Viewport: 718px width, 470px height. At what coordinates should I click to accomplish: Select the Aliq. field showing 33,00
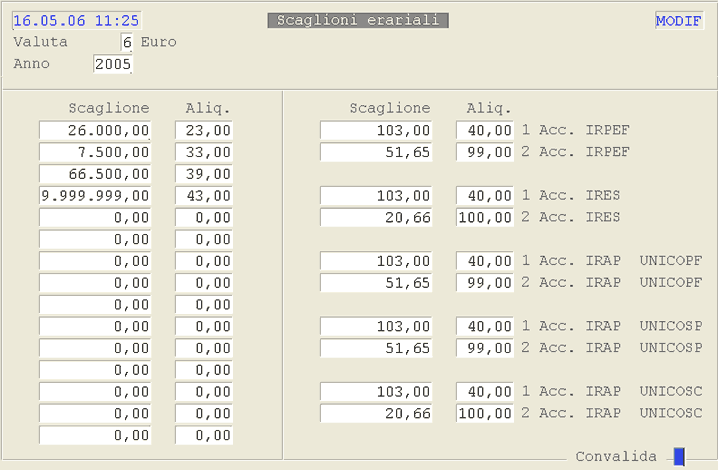pos(204,152)
